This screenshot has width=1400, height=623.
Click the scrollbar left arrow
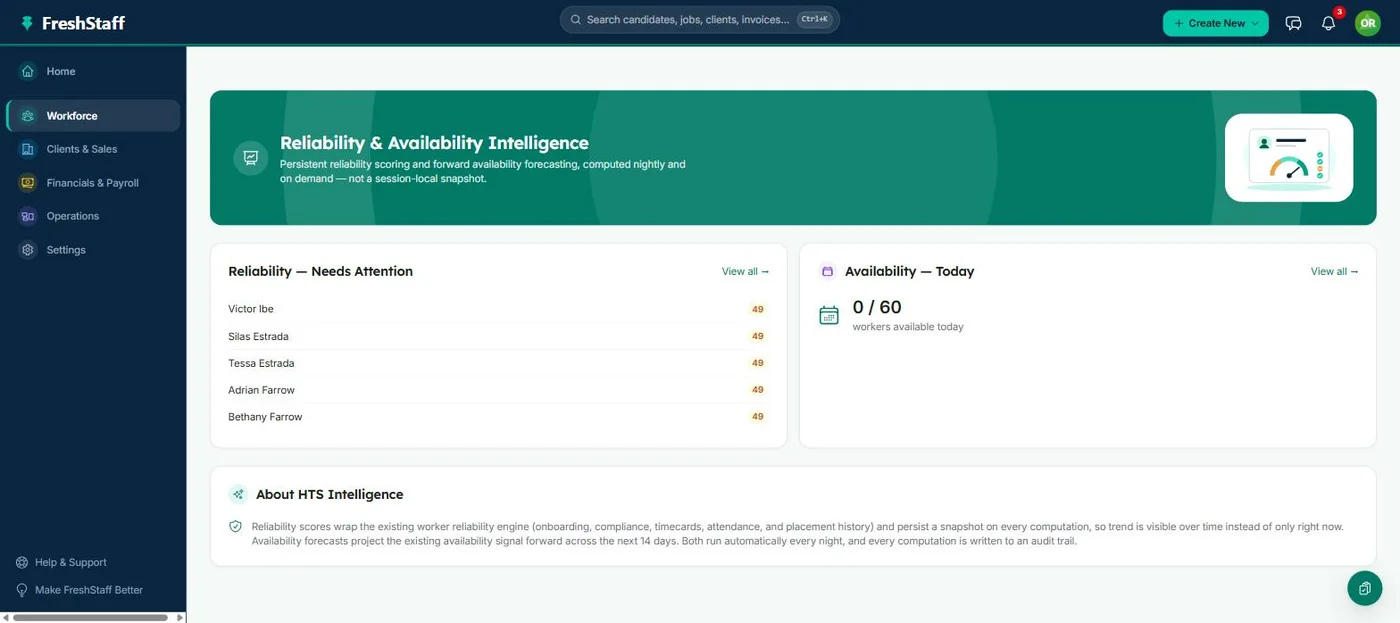[x=5, y=618]
